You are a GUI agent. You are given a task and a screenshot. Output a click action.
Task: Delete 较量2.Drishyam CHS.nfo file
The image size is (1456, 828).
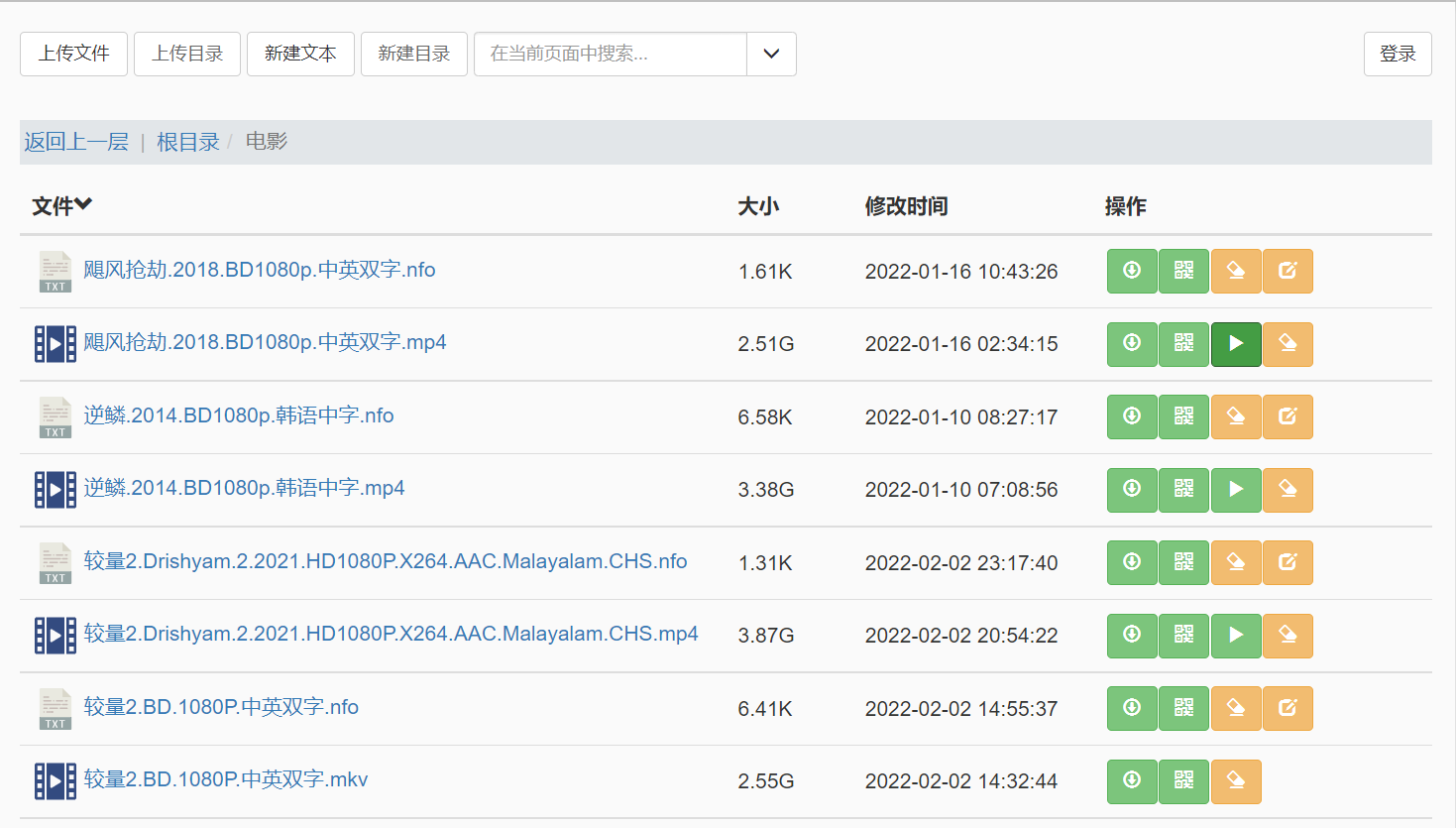[1236, 562]
